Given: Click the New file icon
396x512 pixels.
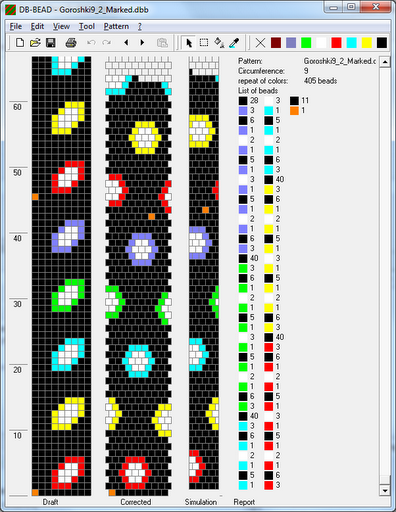Looking at the screenshot, I should point(20,43).
